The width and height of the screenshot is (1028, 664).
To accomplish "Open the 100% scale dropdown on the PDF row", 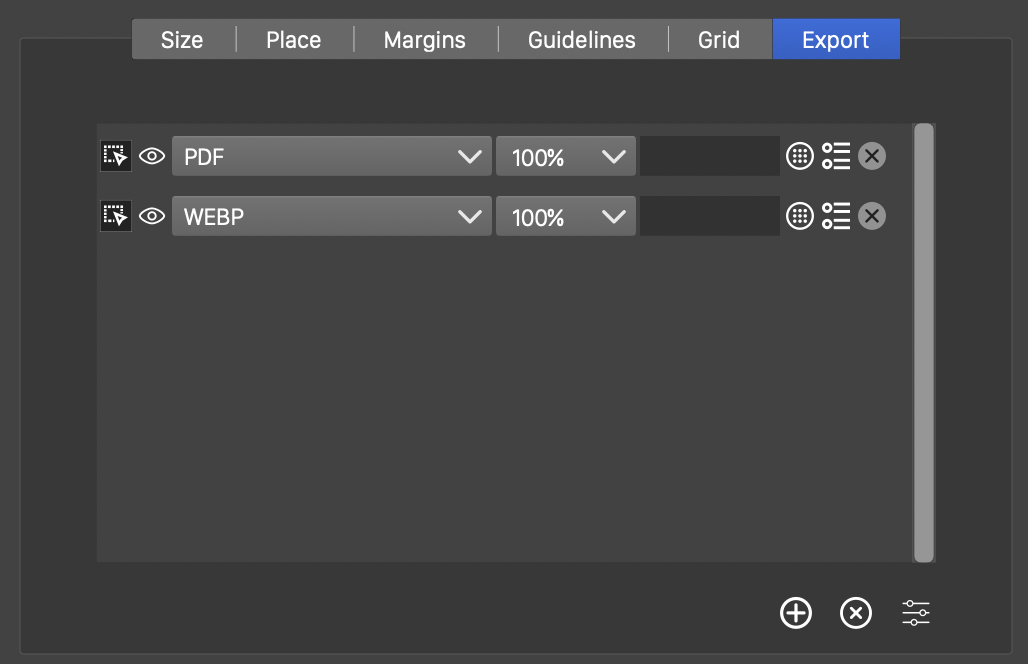I will [566, 156].
